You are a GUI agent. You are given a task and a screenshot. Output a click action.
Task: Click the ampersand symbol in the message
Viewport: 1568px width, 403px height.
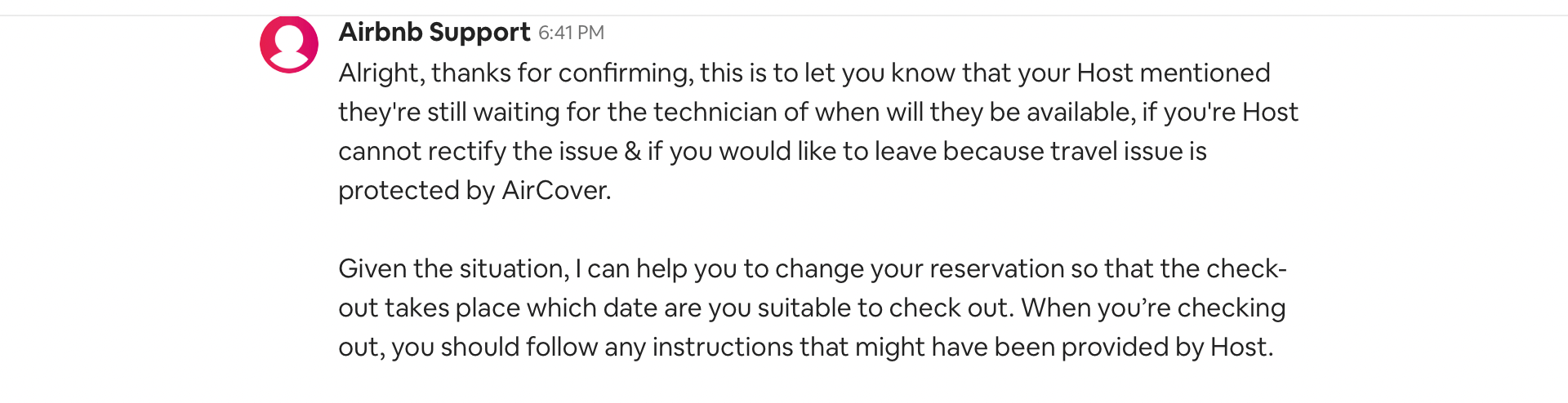pyautogui.click(x=633, y=151)
